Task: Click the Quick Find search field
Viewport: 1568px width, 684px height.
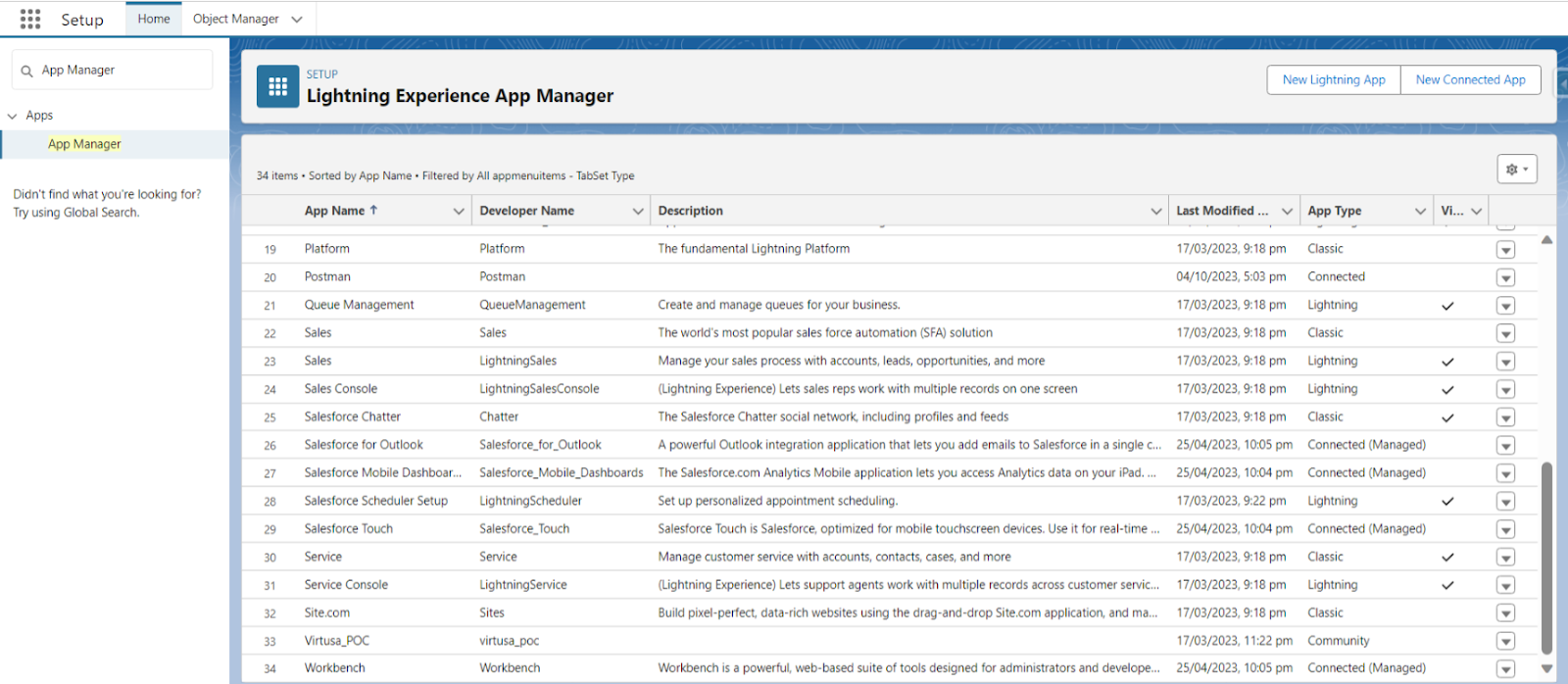Action: tap(112, 71)
